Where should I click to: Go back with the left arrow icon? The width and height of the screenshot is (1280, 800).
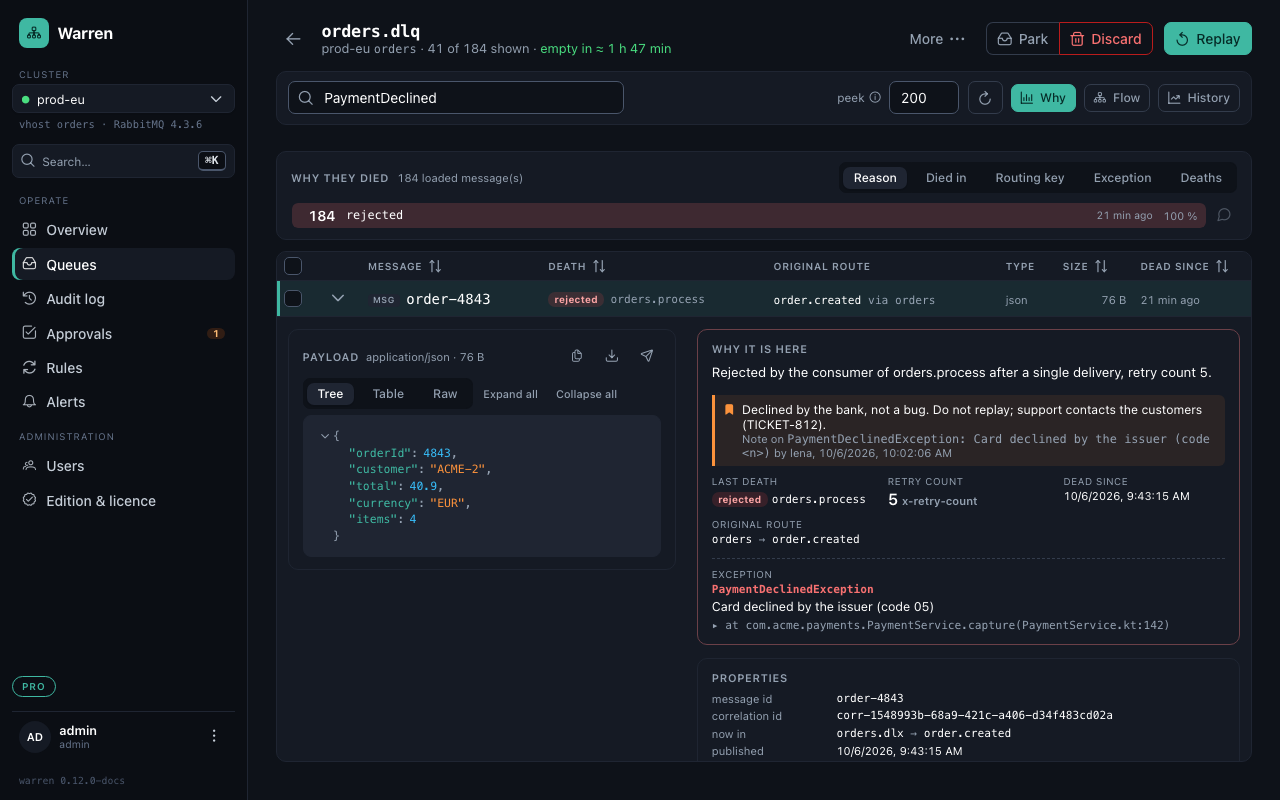tap(293, 39)
